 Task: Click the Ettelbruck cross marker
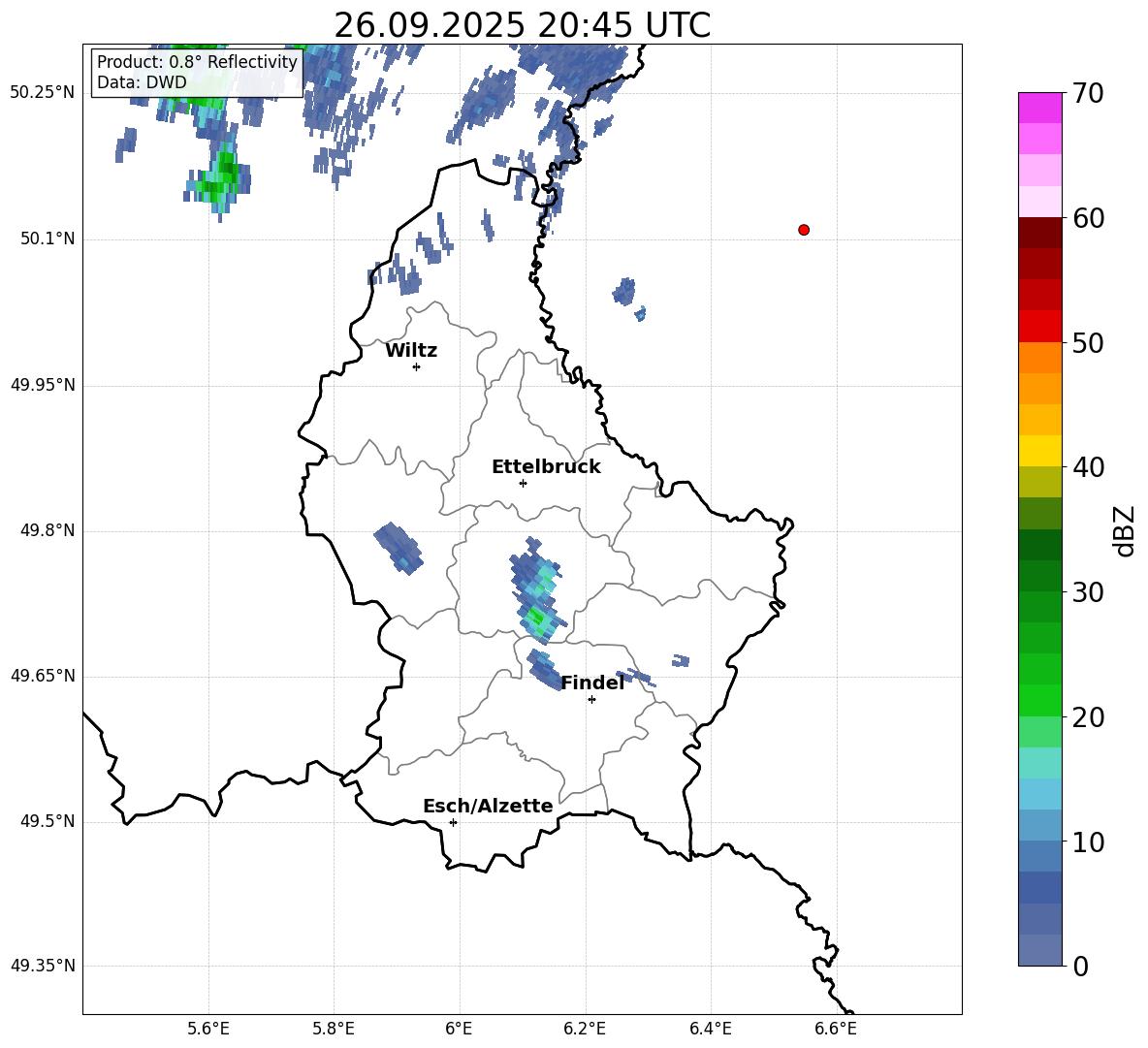pos(523,483)
